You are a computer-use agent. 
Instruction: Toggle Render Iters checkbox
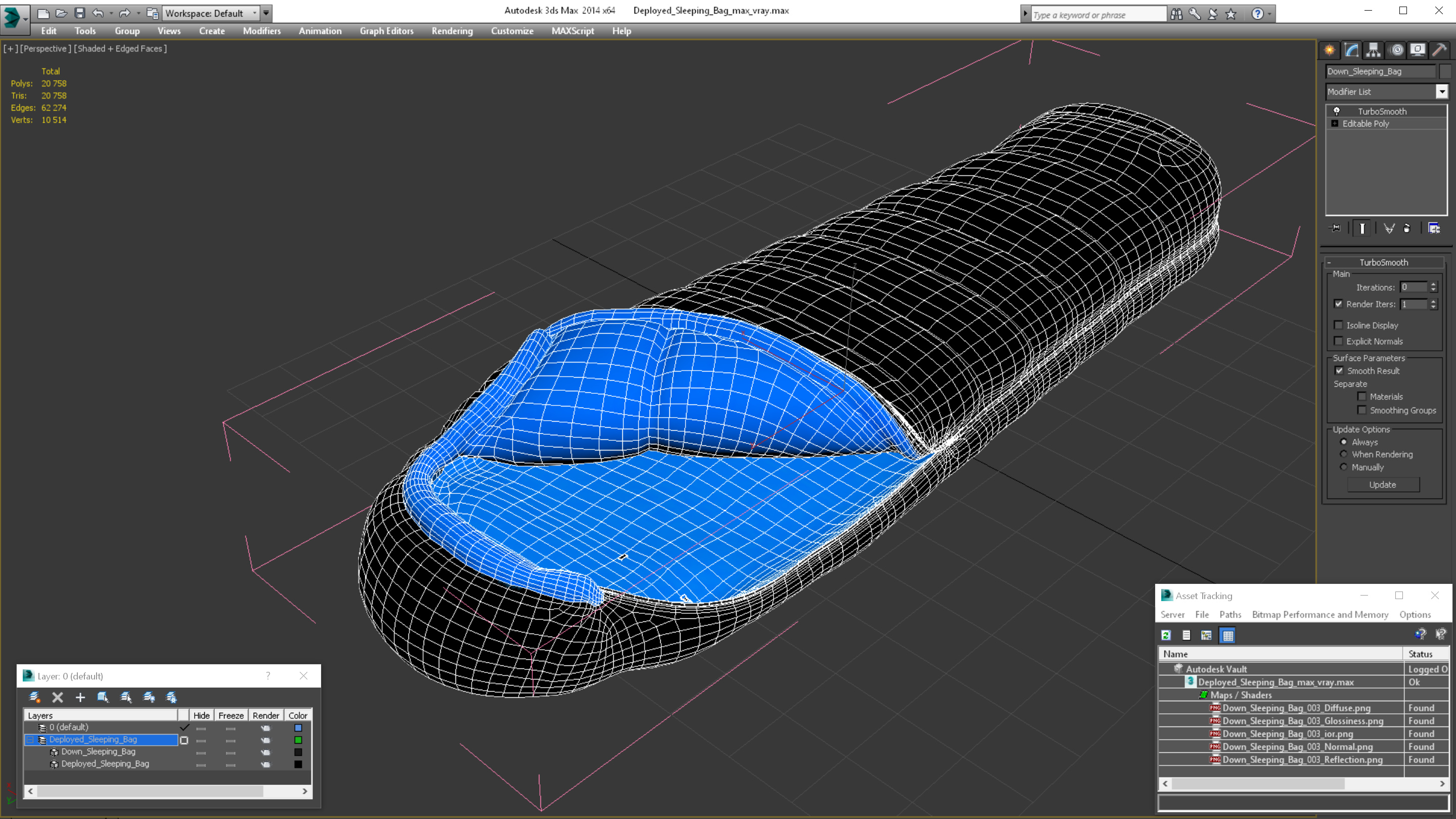[x=1338, y=304]
